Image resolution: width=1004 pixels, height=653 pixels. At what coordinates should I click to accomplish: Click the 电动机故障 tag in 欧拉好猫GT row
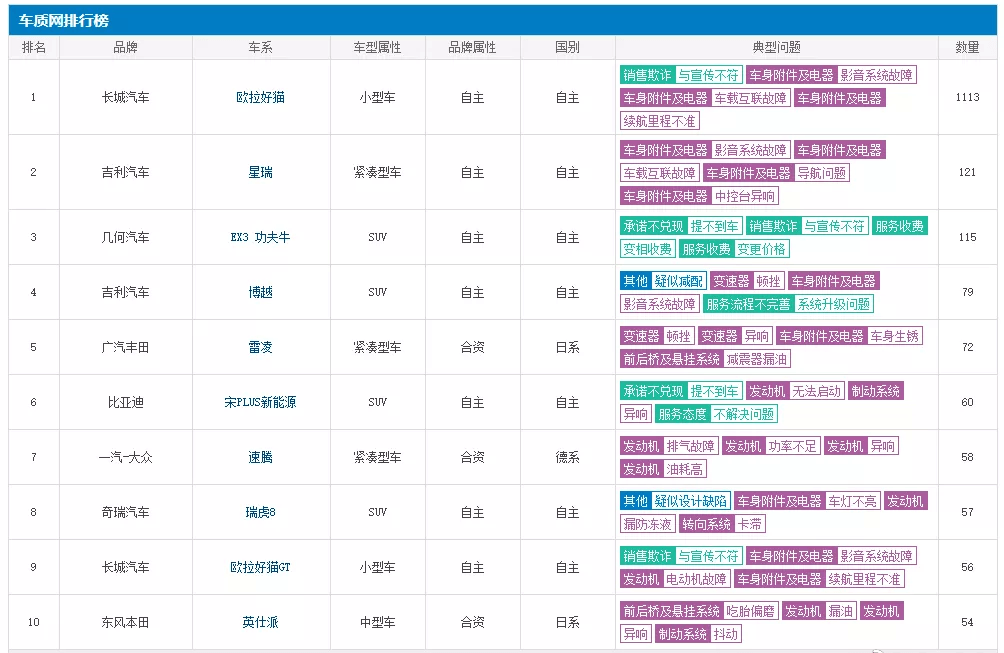click(x=696, y=579)
